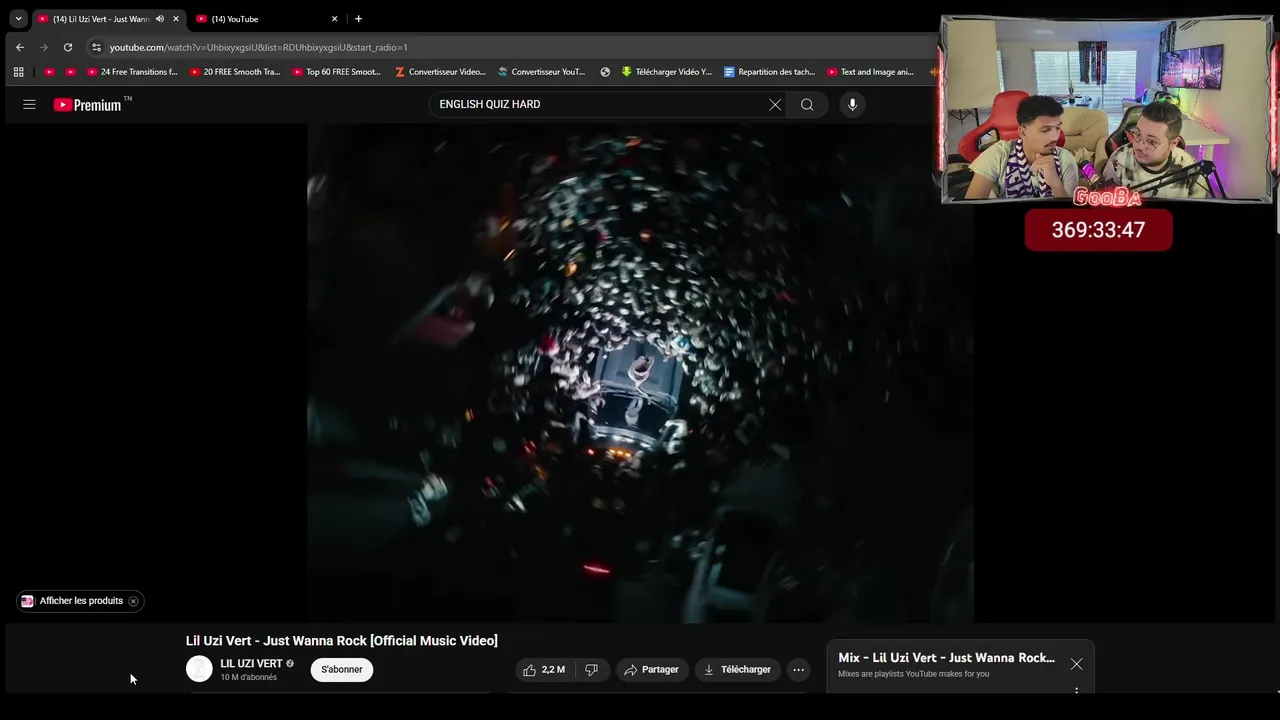Open the LIL UZI VERT channel name
The image size is (1280, 720).
[251, 663]
